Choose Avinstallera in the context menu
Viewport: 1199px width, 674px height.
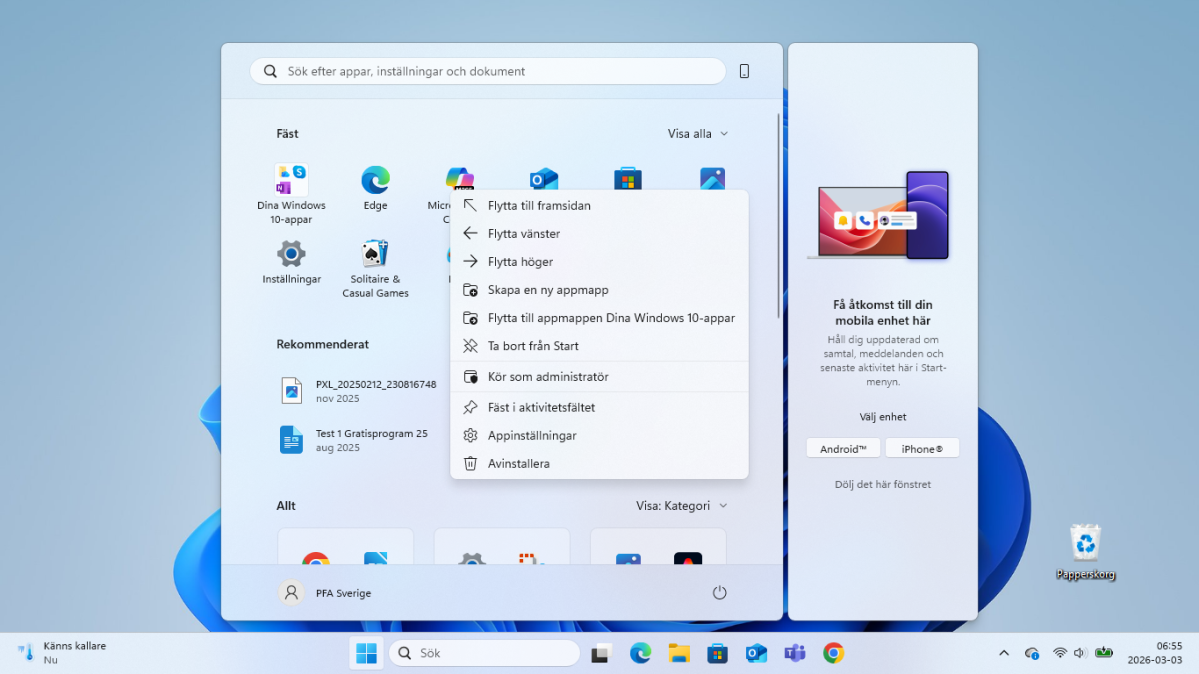[518, 464]
